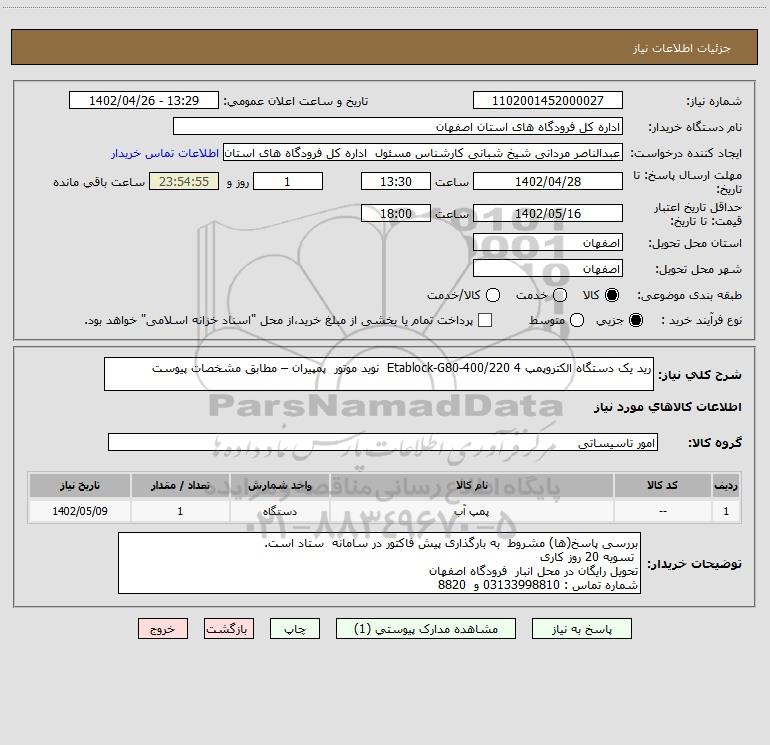Click the request creator field
This screenshot has height=745, width=770.
(423, 153)
